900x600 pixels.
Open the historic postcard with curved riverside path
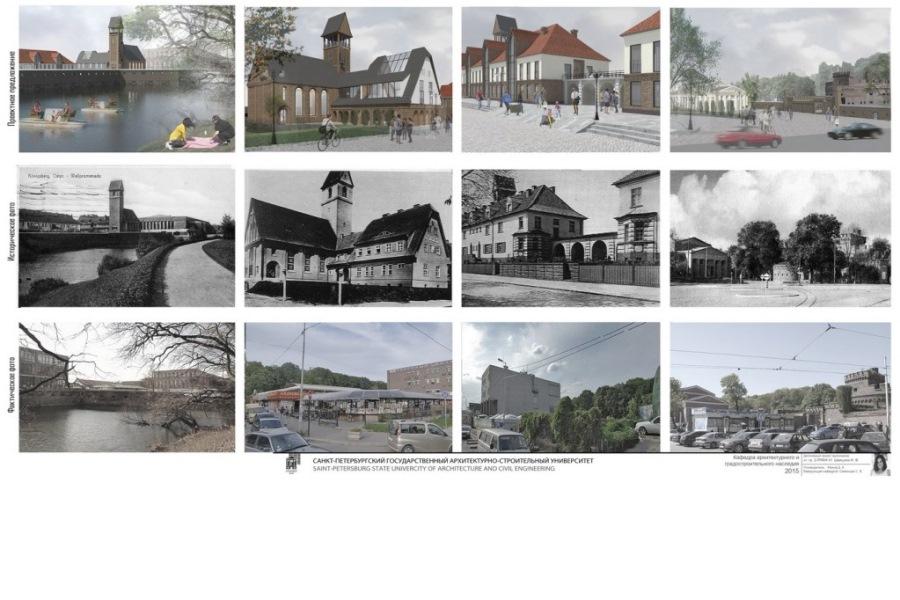[x=126, y=238]
